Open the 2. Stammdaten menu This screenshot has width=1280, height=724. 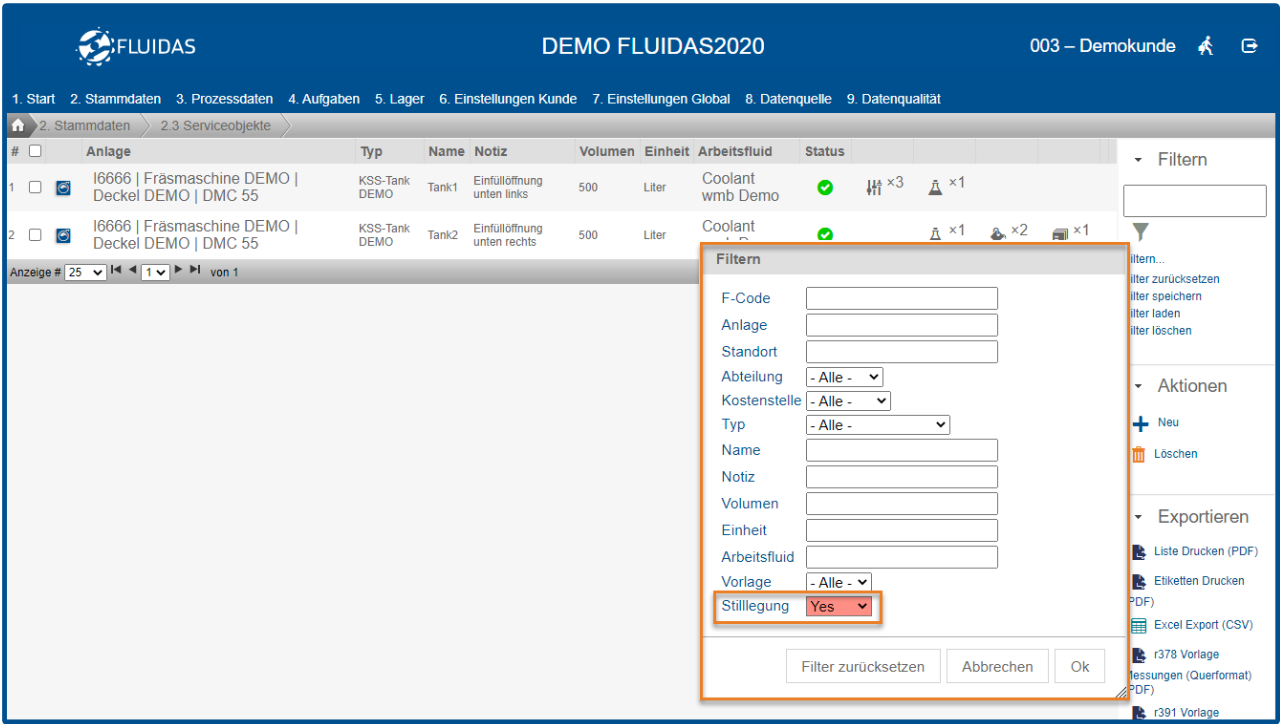tap(115, 99)
